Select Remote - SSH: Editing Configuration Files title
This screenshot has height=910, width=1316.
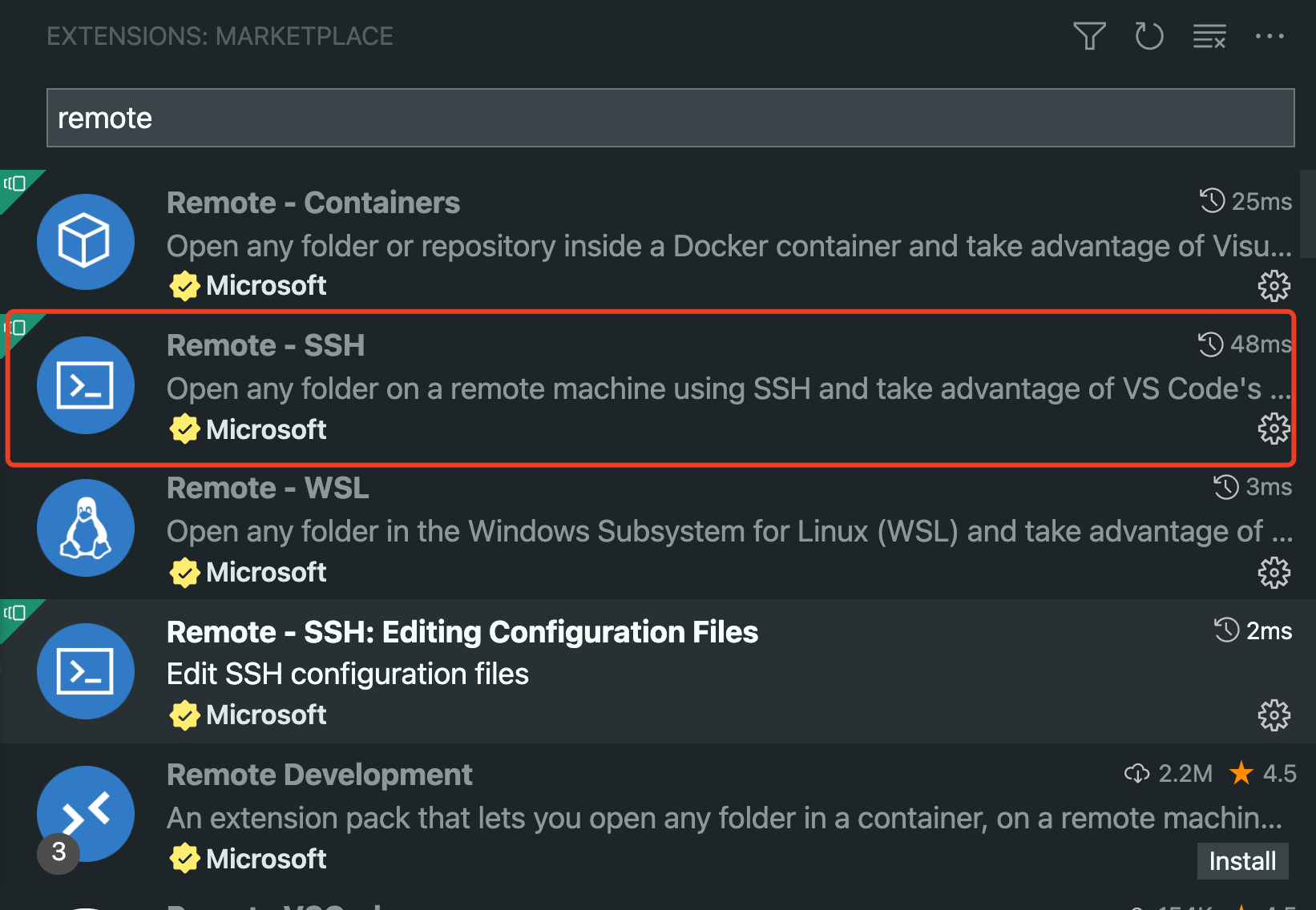[462, 632]
